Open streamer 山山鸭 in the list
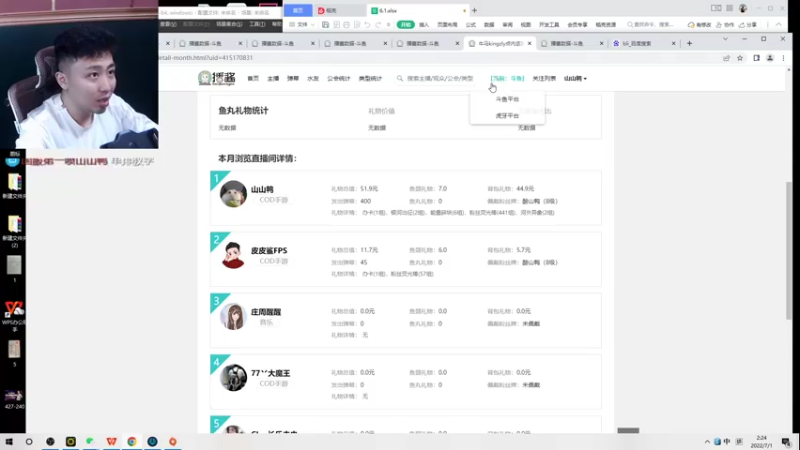This screenshot has width=800, height=450. tap(262, 189)
